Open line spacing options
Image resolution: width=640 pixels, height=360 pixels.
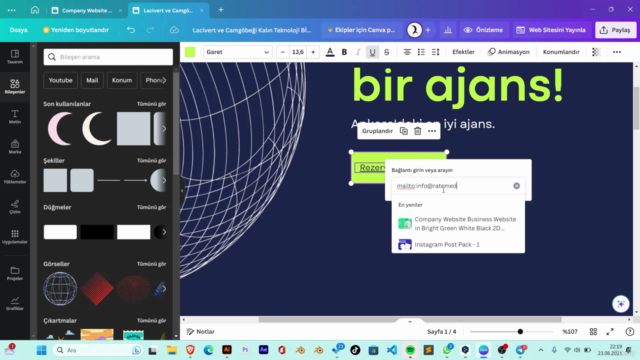436,52
